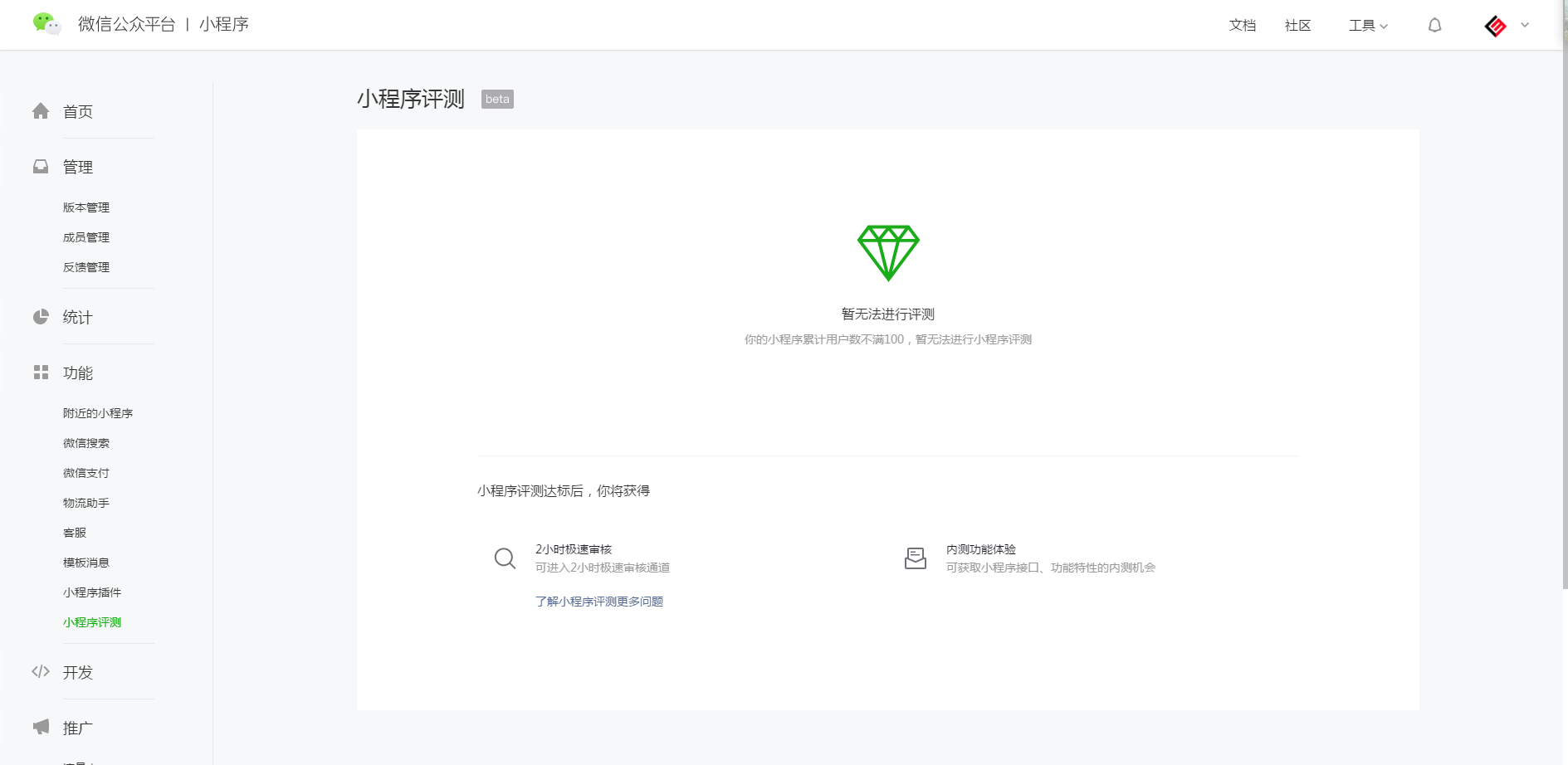Open 版本管理
This screenshot has width=1568, height=765.
click(x=86, y=207)
